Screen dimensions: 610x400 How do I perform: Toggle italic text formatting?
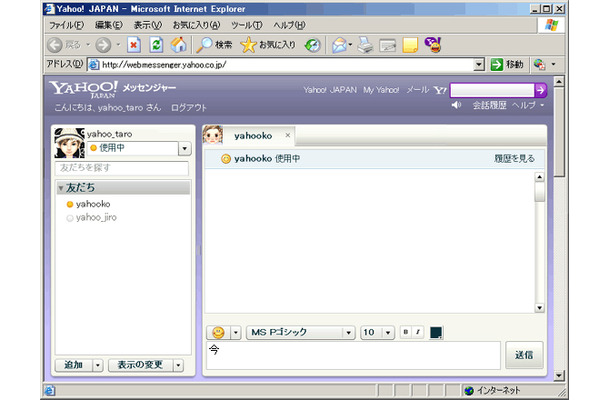418,332
